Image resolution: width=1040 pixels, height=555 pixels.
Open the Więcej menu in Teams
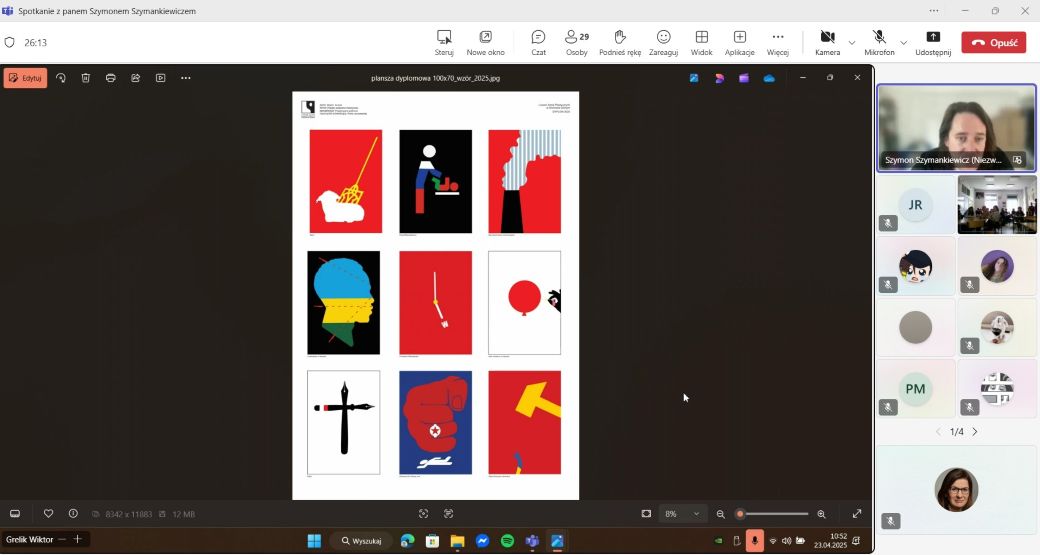pyautogui.click(x=777, y=41)
